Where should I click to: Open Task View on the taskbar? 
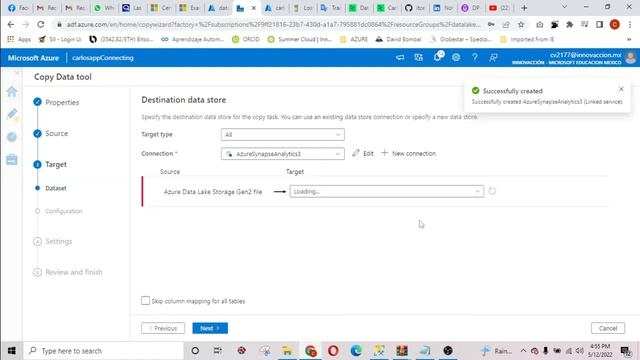click(218, 351)
